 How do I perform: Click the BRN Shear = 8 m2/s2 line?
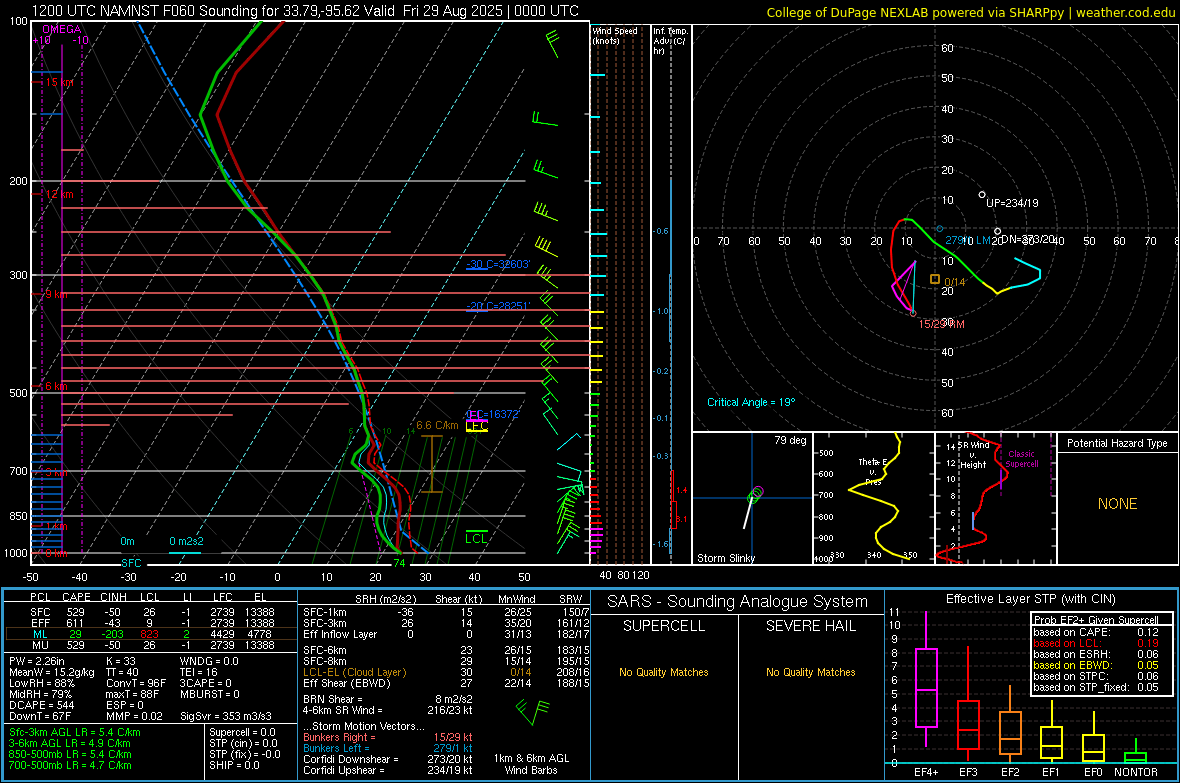coord(388,699)
